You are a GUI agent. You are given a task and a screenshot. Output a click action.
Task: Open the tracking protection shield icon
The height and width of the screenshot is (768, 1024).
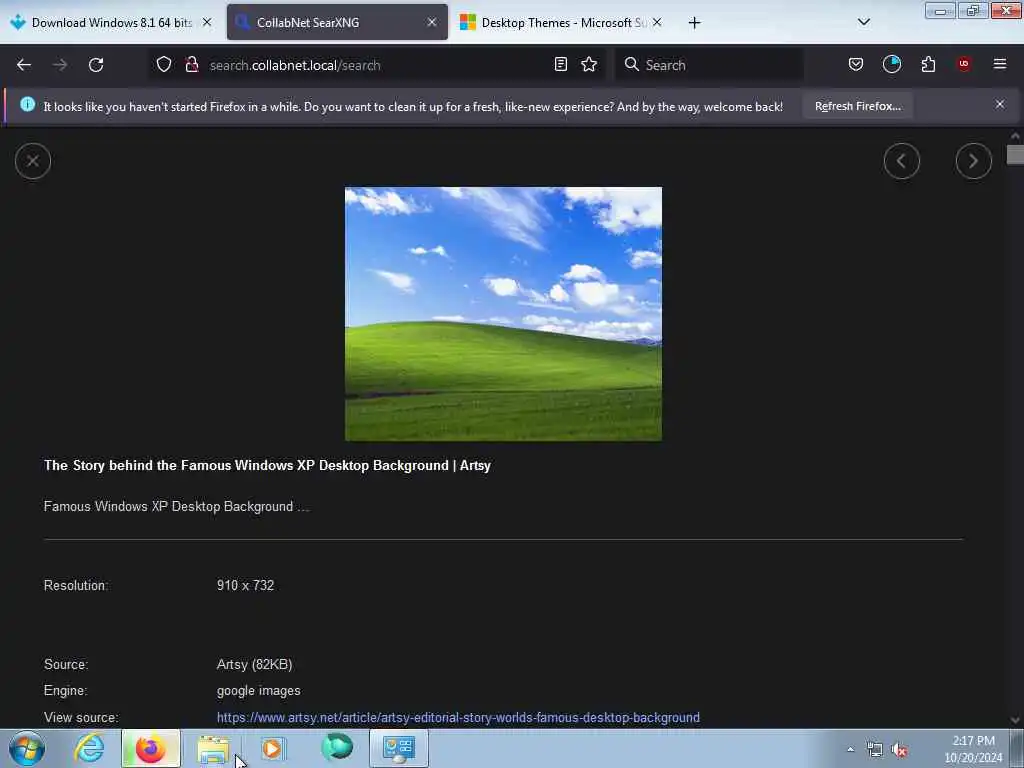(164, 65)
